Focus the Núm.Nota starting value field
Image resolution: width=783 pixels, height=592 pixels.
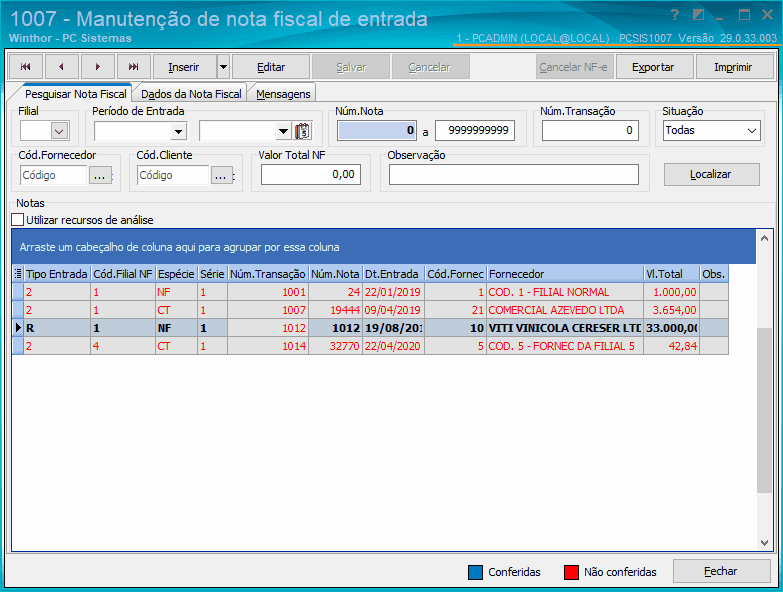[x=377, y=131]
